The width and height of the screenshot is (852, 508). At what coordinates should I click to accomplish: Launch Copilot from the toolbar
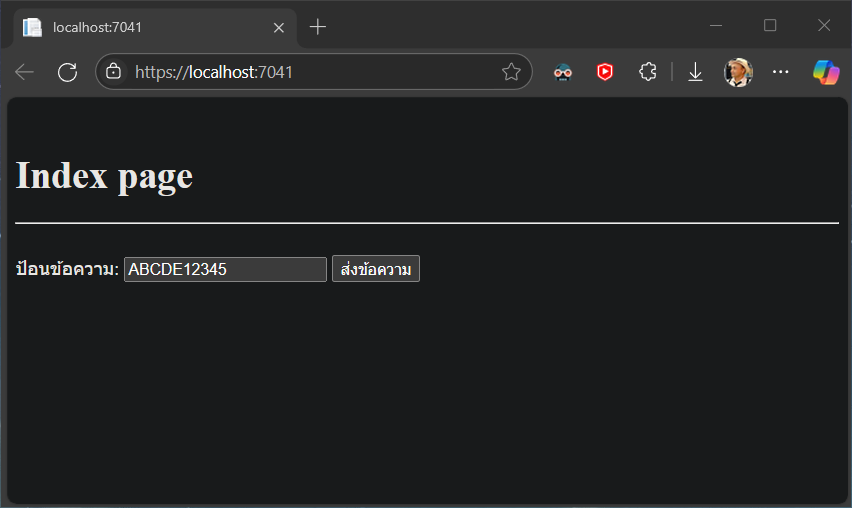point(825,72)
